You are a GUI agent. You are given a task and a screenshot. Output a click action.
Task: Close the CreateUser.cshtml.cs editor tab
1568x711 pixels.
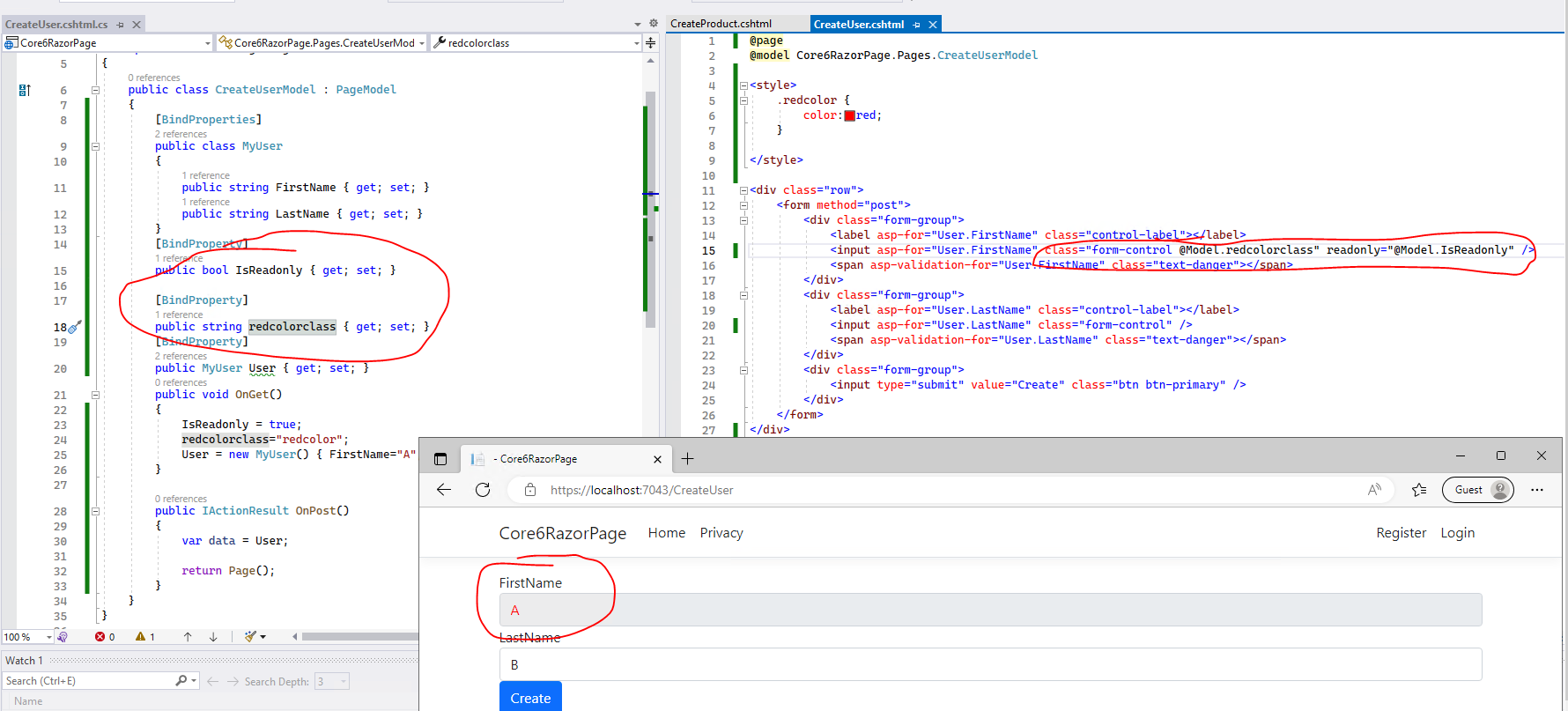coord(137,25)
